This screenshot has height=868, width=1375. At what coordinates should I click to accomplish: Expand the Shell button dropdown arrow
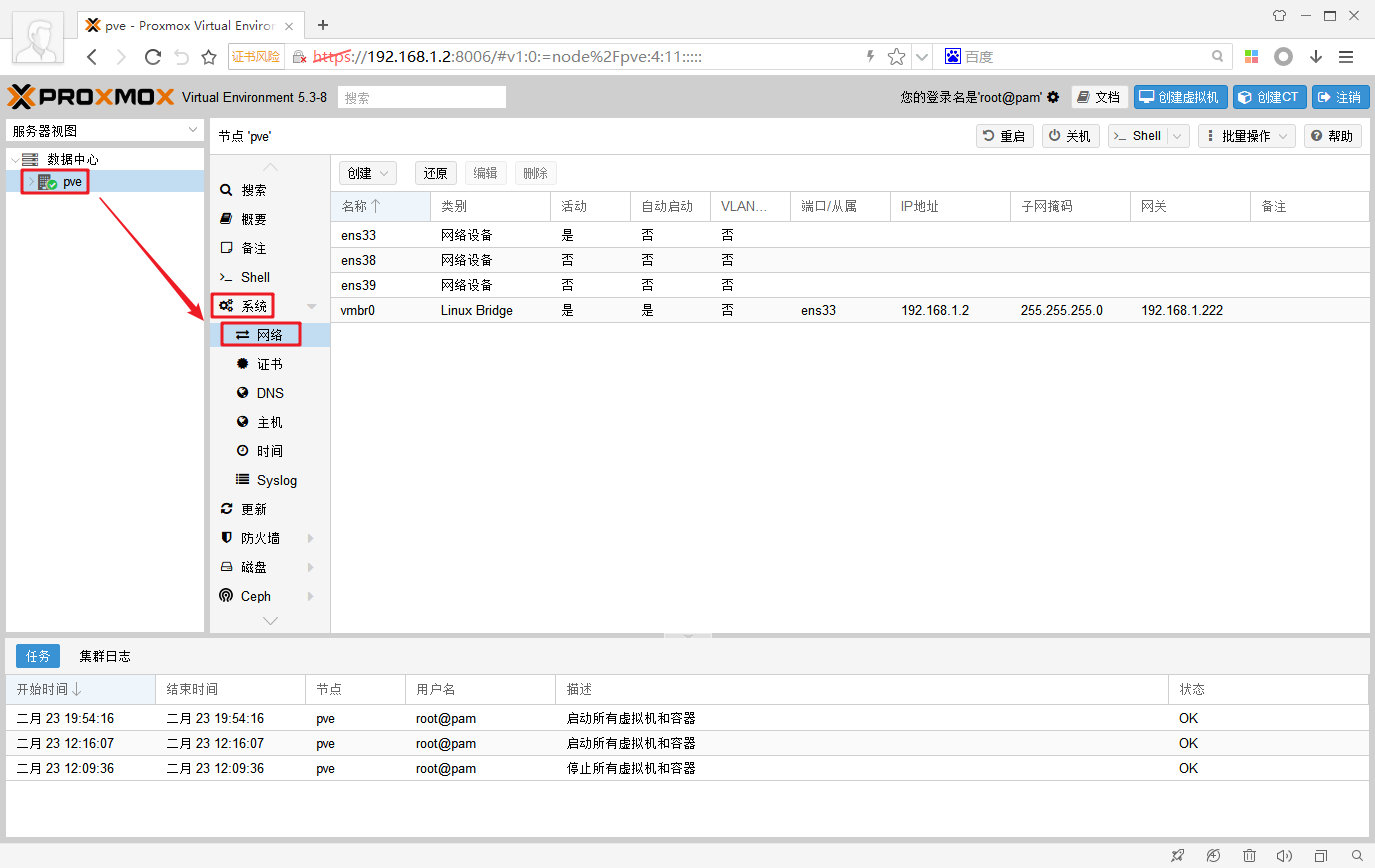click(1178, 136)
